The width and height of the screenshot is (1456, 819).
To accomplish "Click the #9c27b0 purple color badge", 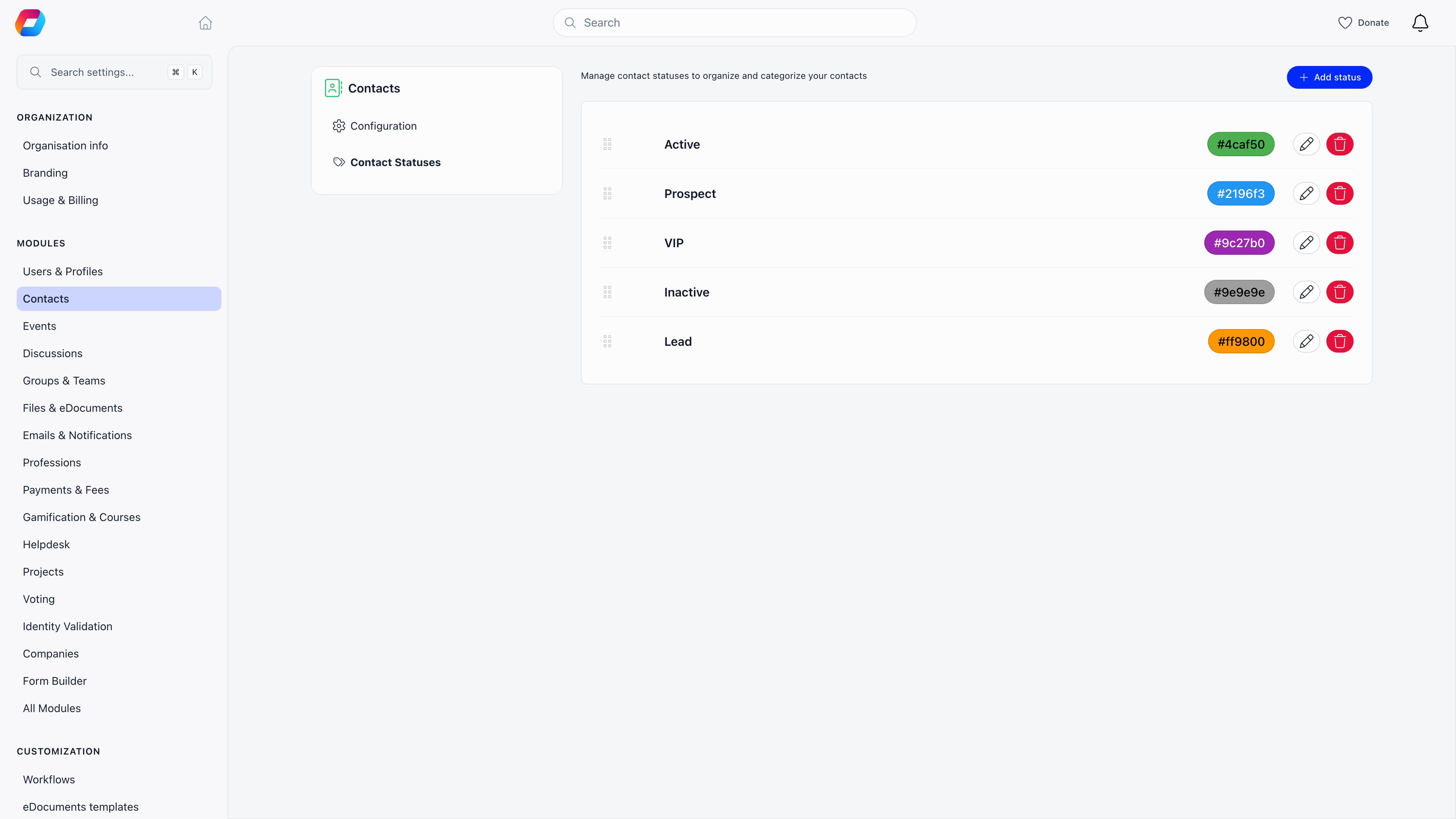I will coord(1239,243).
